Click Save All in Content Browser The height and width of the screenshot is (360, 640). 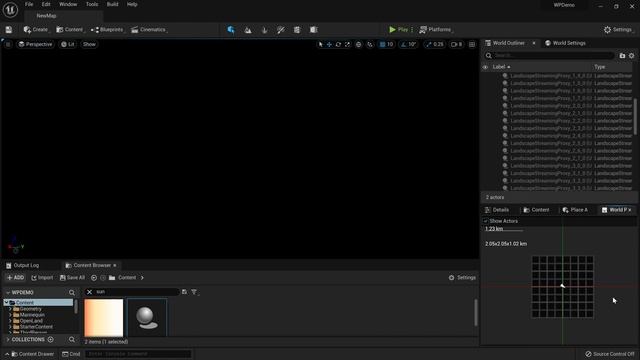tap(72, 278)
